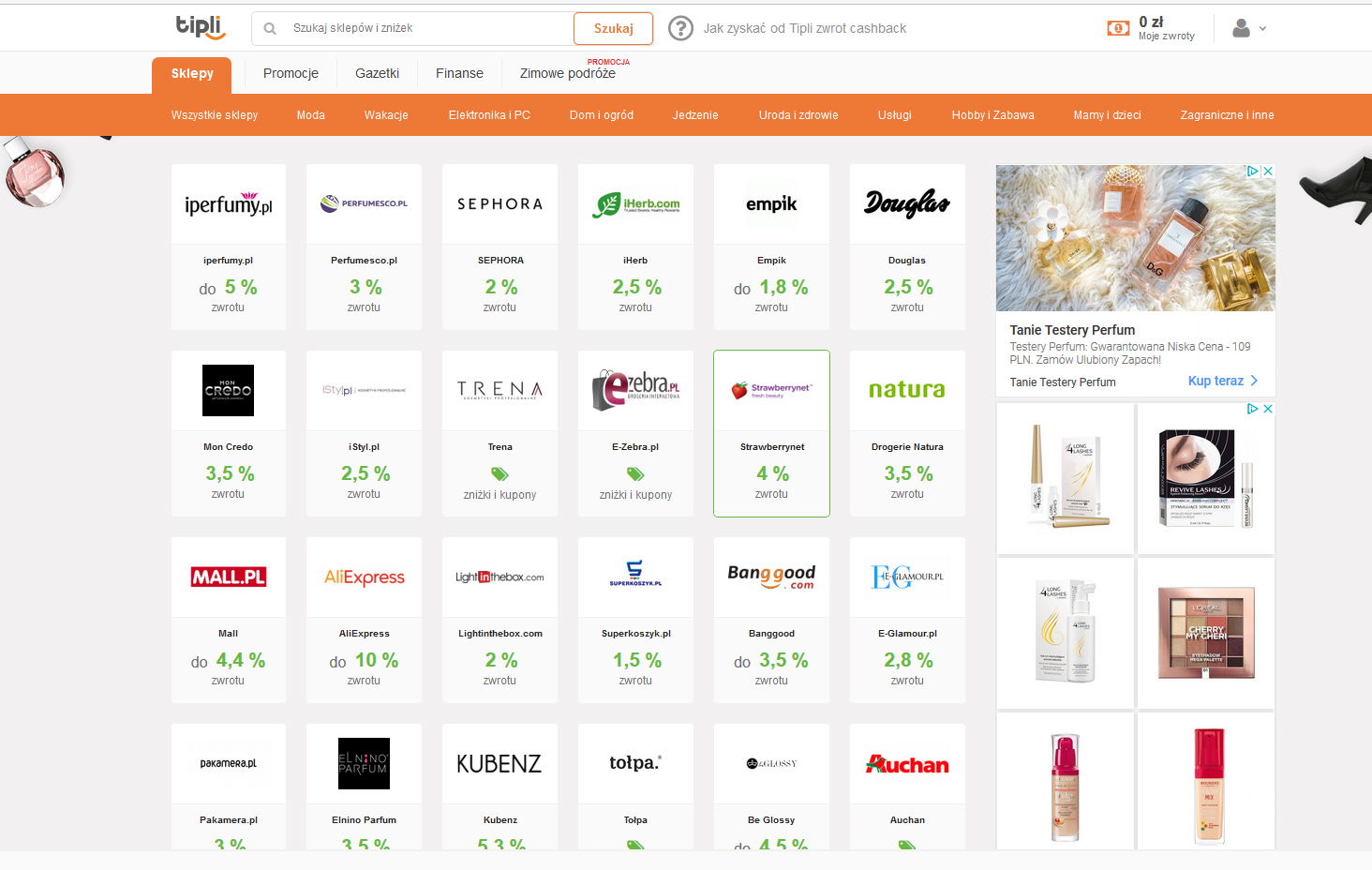Click the Tanie Testery Perfum headline

[x=1072, y=330]
